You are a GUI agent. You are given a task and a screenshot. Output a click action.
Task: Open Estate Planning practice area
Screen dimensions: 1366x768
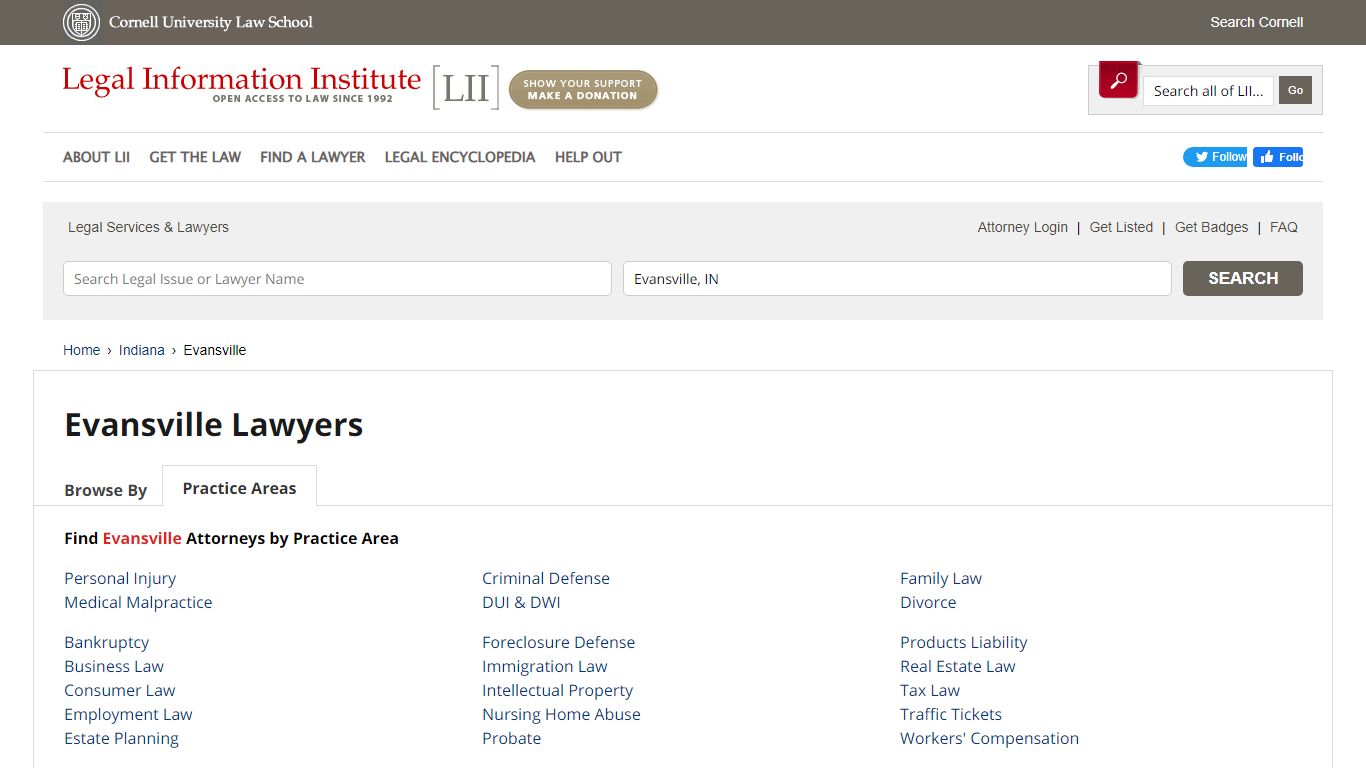[121, 738]
